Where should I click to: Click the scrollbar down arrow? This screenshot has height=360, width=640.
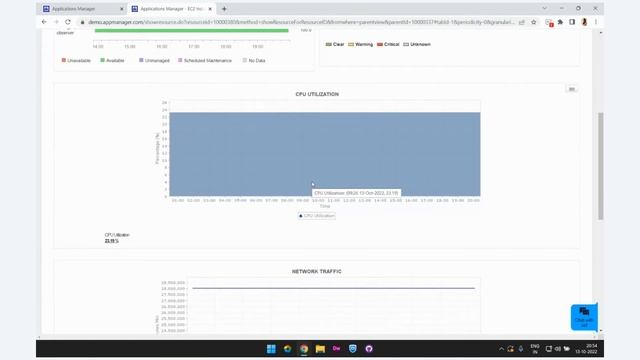(x=600, y=331)
